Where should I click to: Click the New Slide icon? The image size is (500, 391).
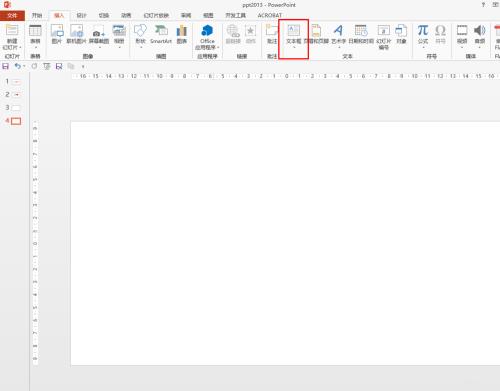pyautogui.click(x=12, y=30)
